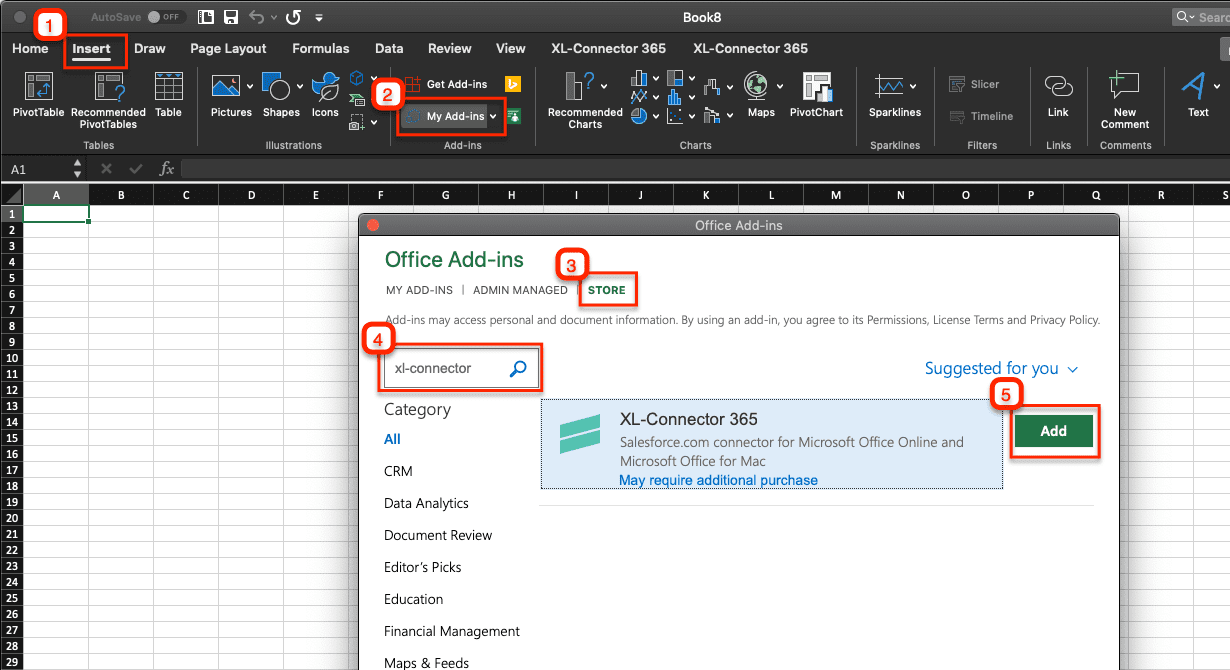Open the STORE tab in Office Add-ins
Screen dimensions: 1230x670
(606, 290)
